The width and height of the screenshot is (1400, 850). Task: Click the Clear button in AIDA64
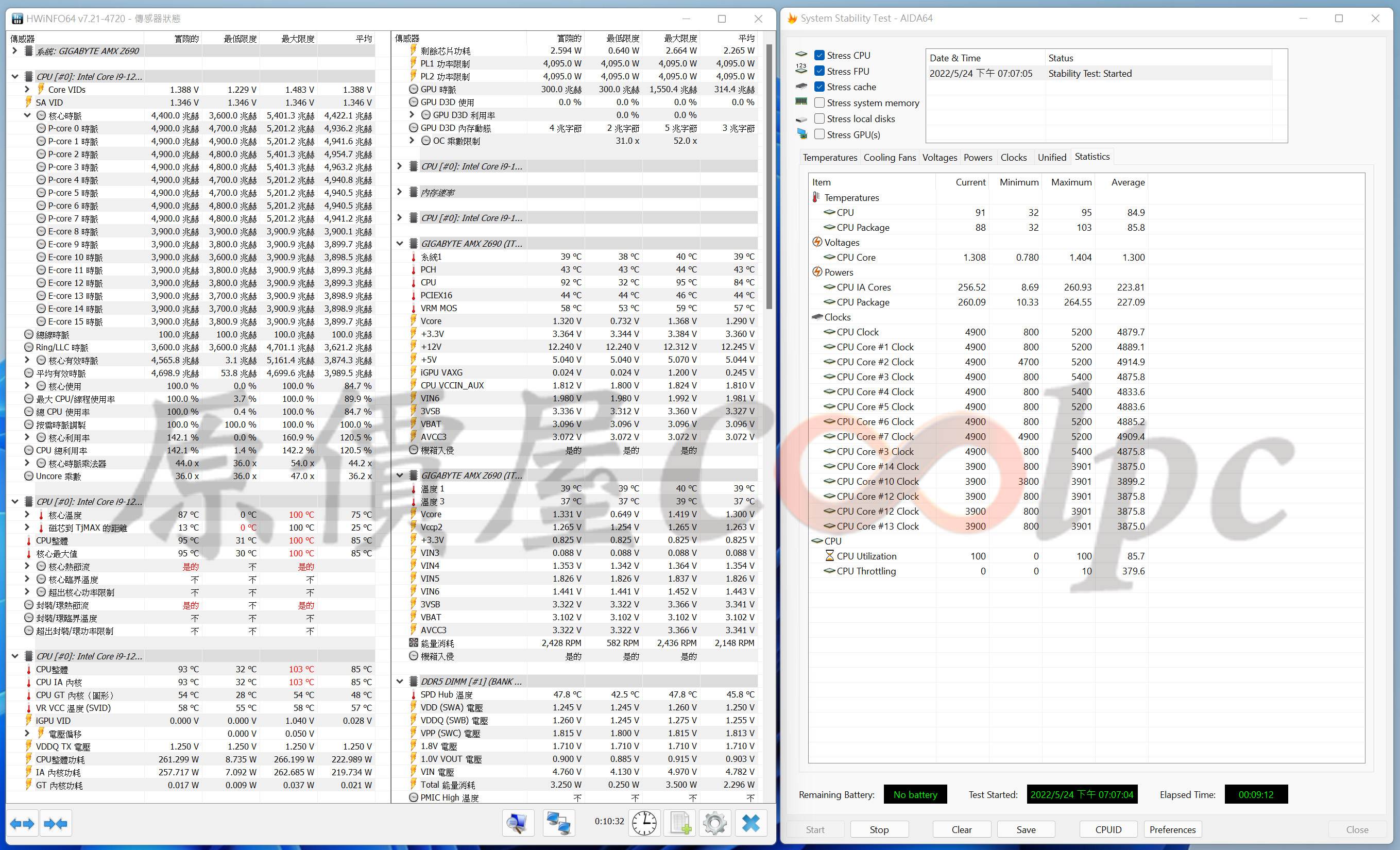tap(961, 829)
